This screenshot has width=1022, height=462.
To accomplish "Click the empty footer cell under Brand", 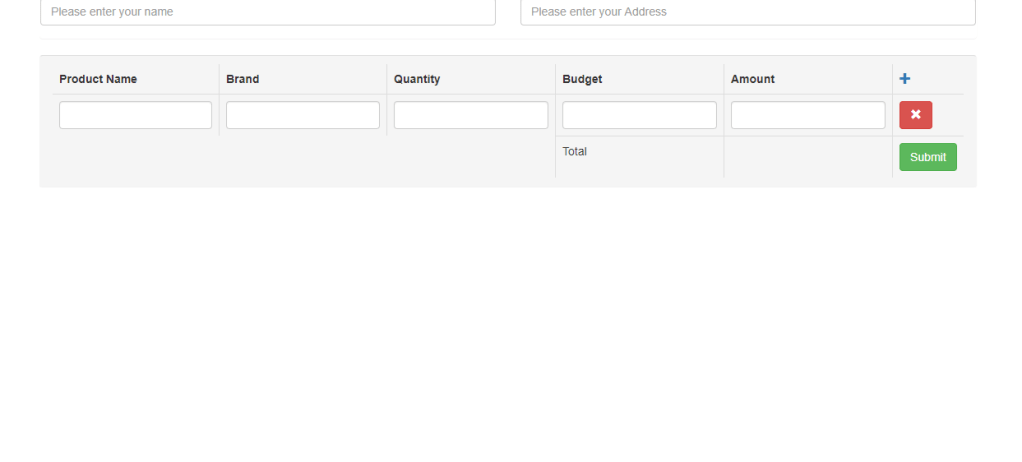I will pos(303,157).
